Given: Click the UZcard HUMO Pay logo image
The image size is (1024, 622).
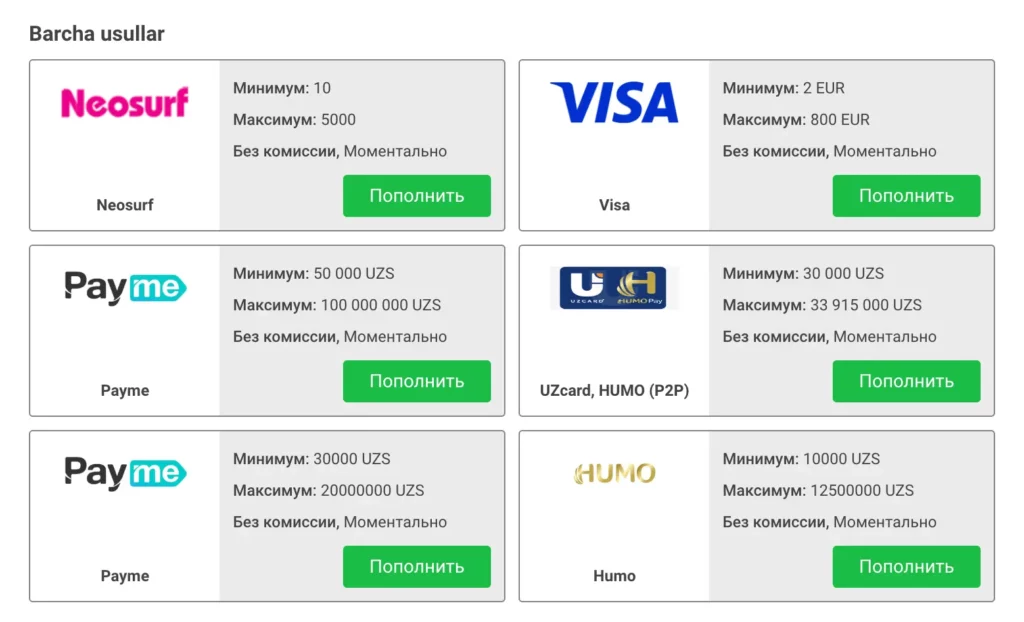Looking at the screenshot, I should (614, 288).
